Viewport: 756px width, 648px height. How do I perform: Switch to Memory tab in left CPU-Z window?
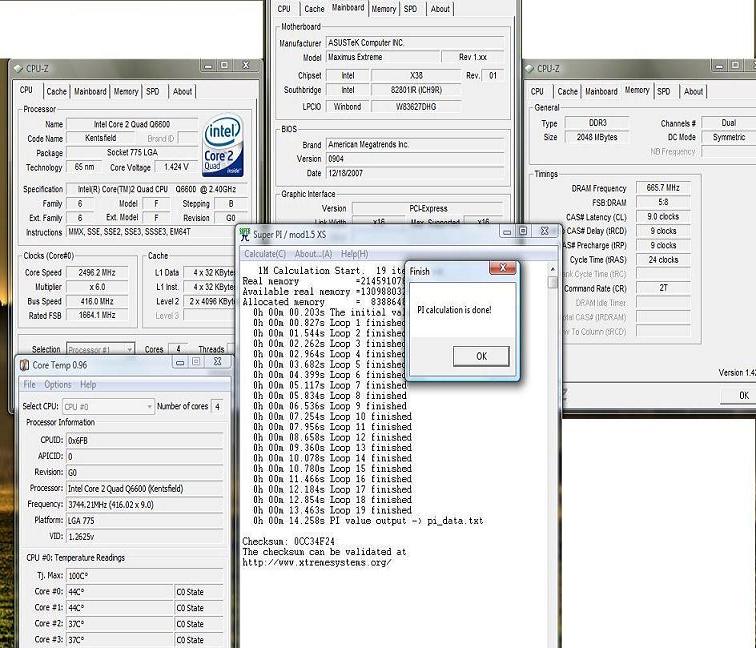(126, 91)
